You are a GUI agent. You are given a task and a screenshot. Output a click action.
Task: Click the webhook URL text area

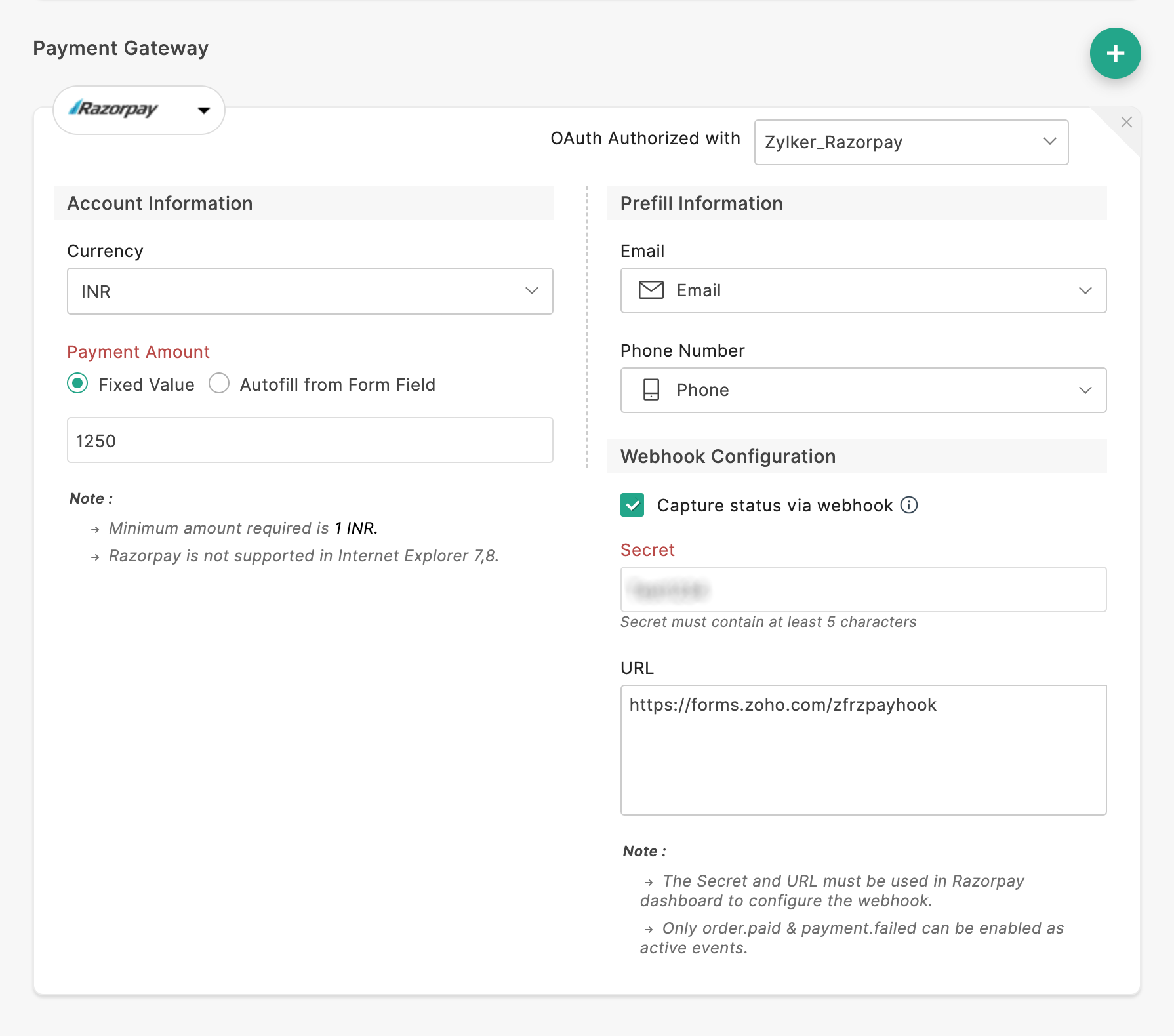(863, 750)
